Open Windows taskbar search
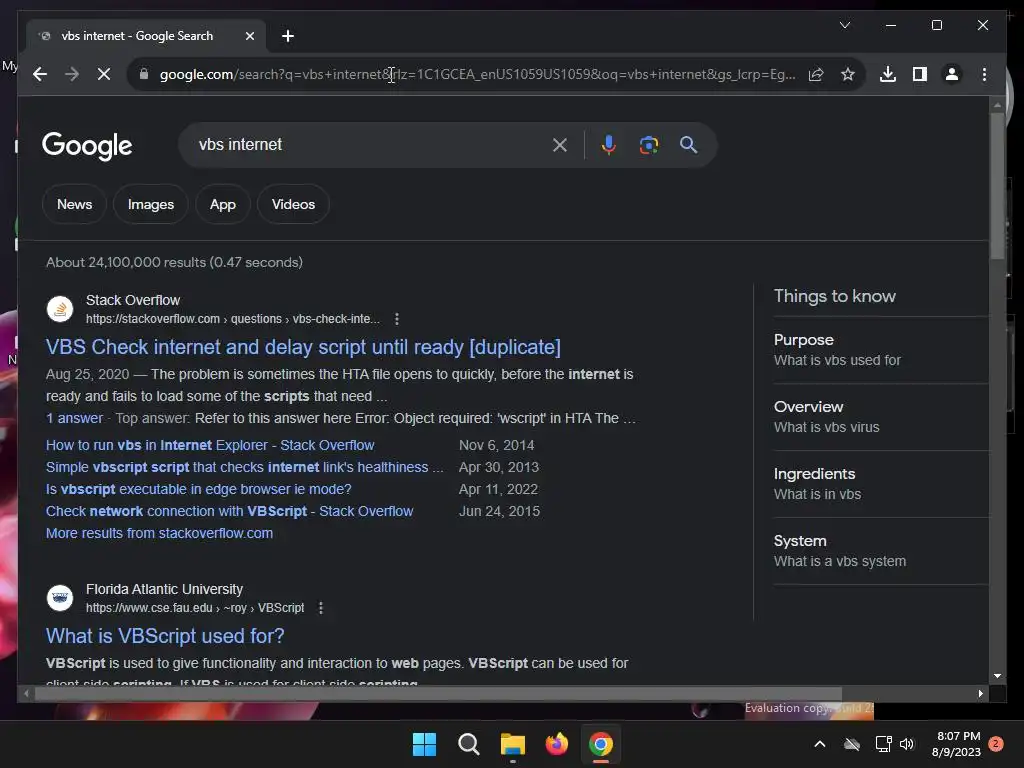1024x768 pixels. pos(468,744)
